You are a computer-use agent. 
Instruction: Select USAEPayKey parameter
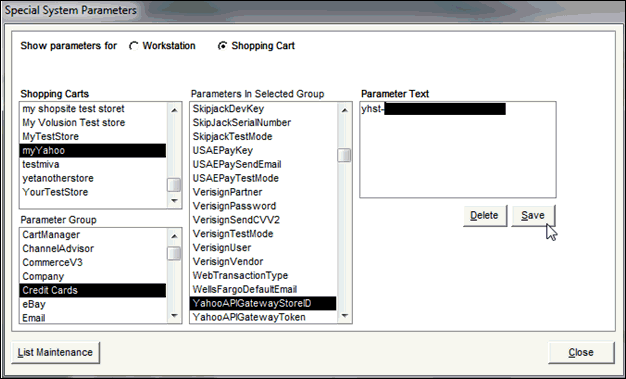click(263, 151)
